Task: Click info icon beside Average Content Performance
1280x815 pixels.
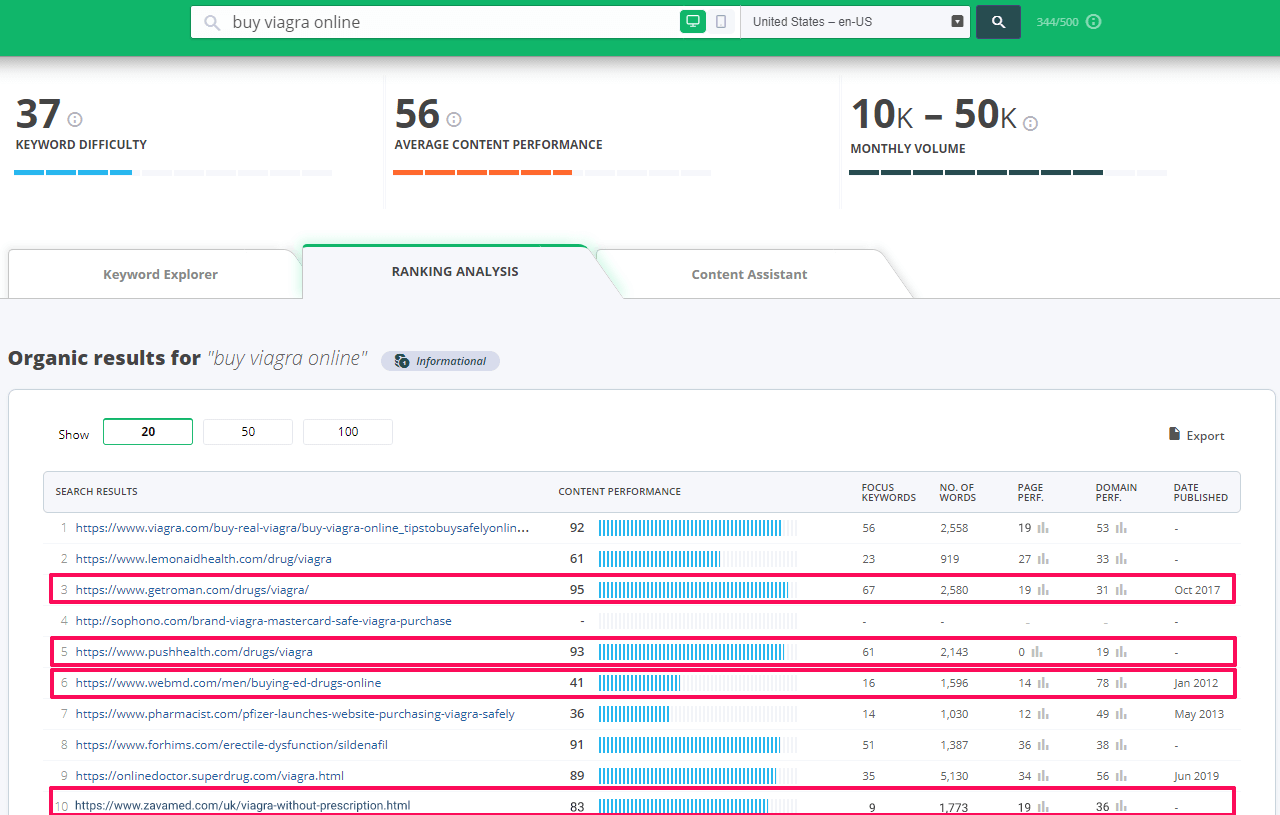Action: tap(454, 120)
